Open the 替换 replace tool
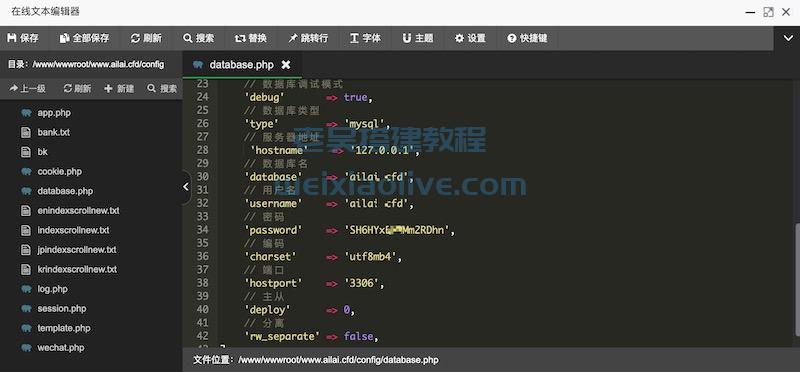Viewport: 800px width, 372px height. 251,38
